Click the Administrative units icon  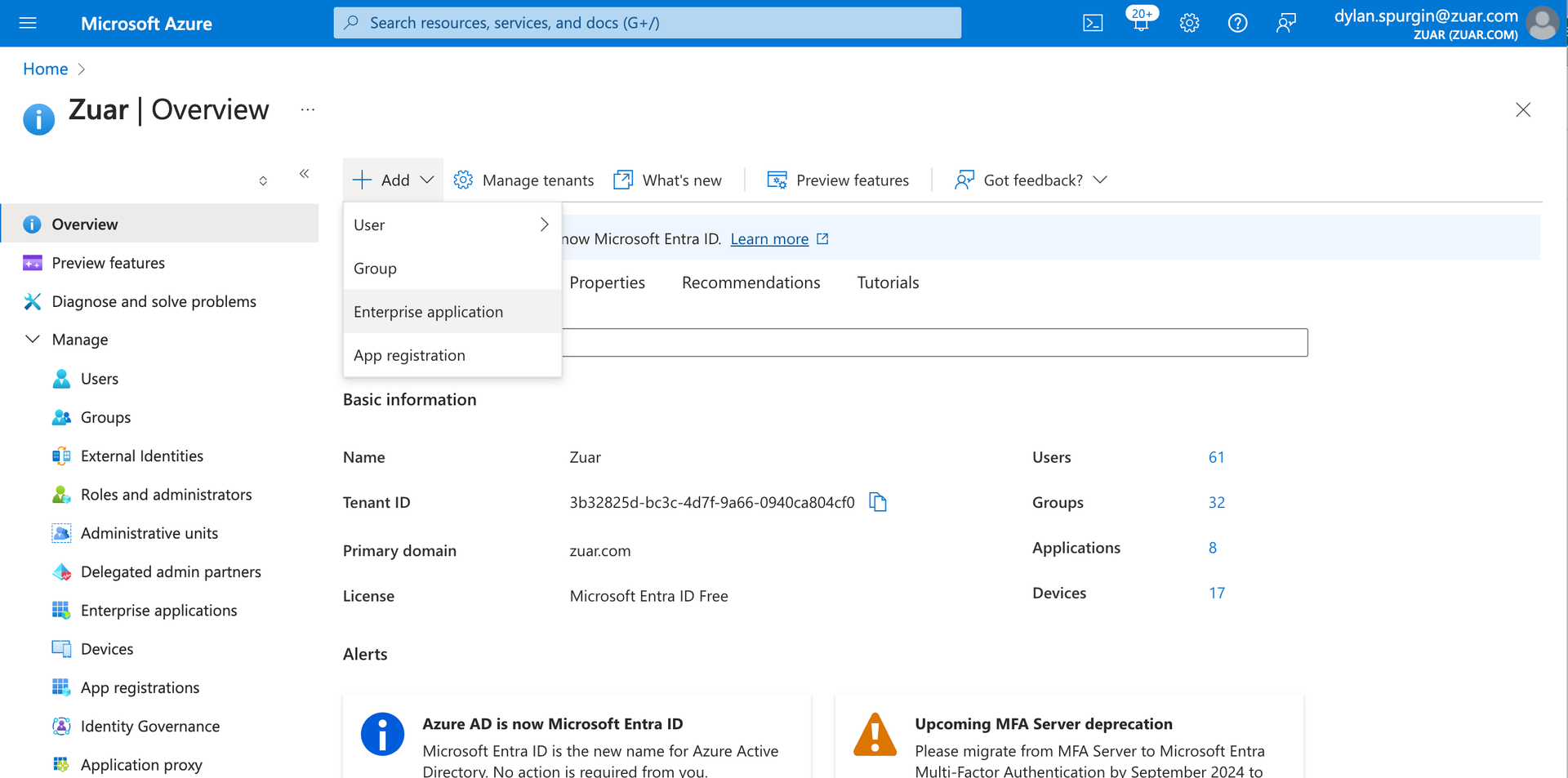61,533
